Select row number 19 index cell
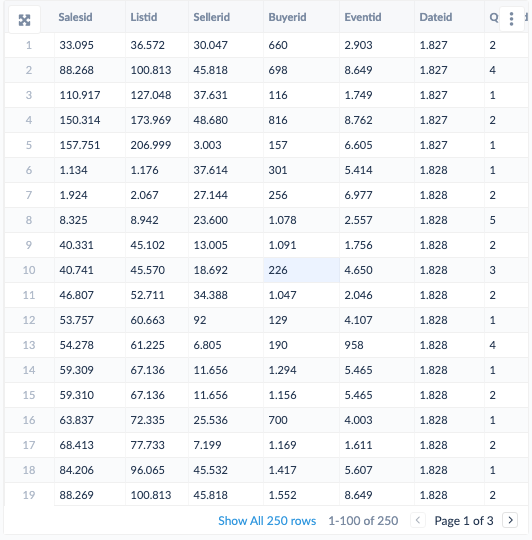The image size is (532, 540). tap(29, 495)
